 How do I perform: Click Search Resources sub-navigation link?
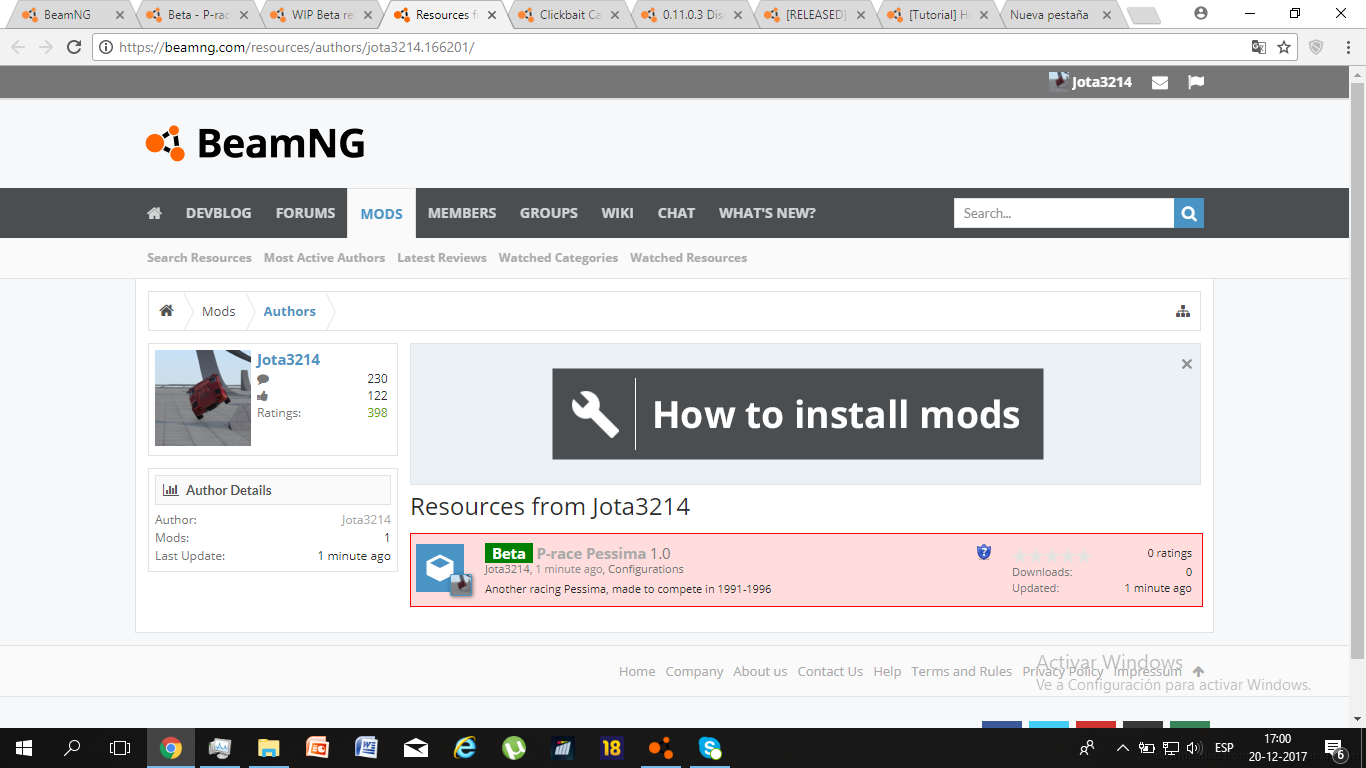199,258
